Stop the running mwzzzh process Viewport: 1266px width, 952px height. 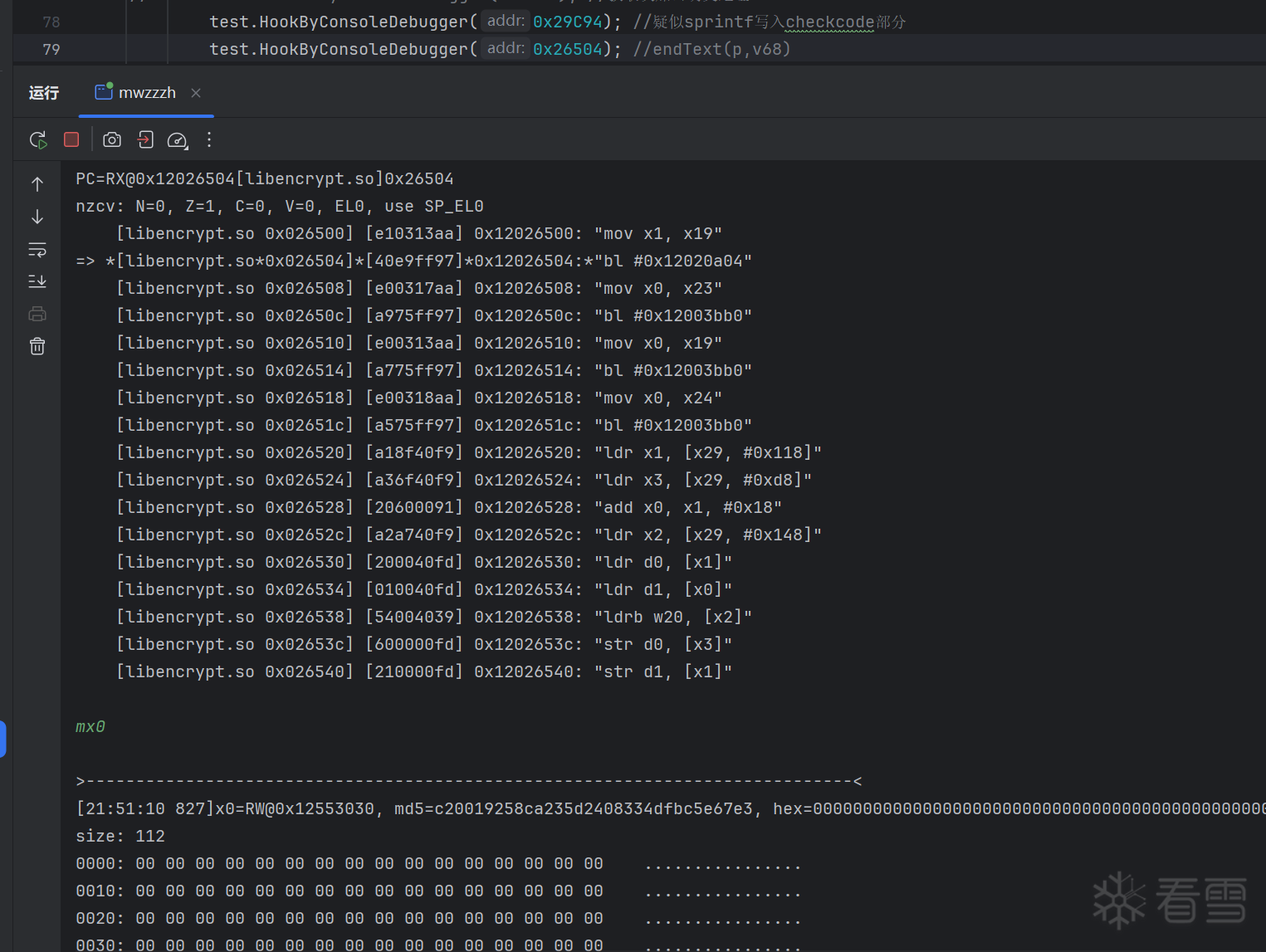click(x=71, y=140)
